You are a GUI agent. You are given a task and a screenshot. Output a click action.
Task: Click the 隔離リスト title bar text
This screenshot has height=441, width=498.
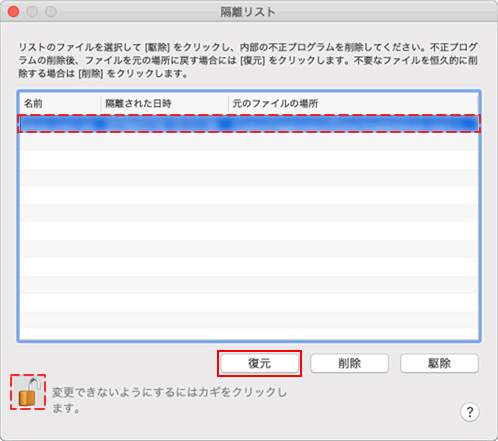(x=248, y=12)
